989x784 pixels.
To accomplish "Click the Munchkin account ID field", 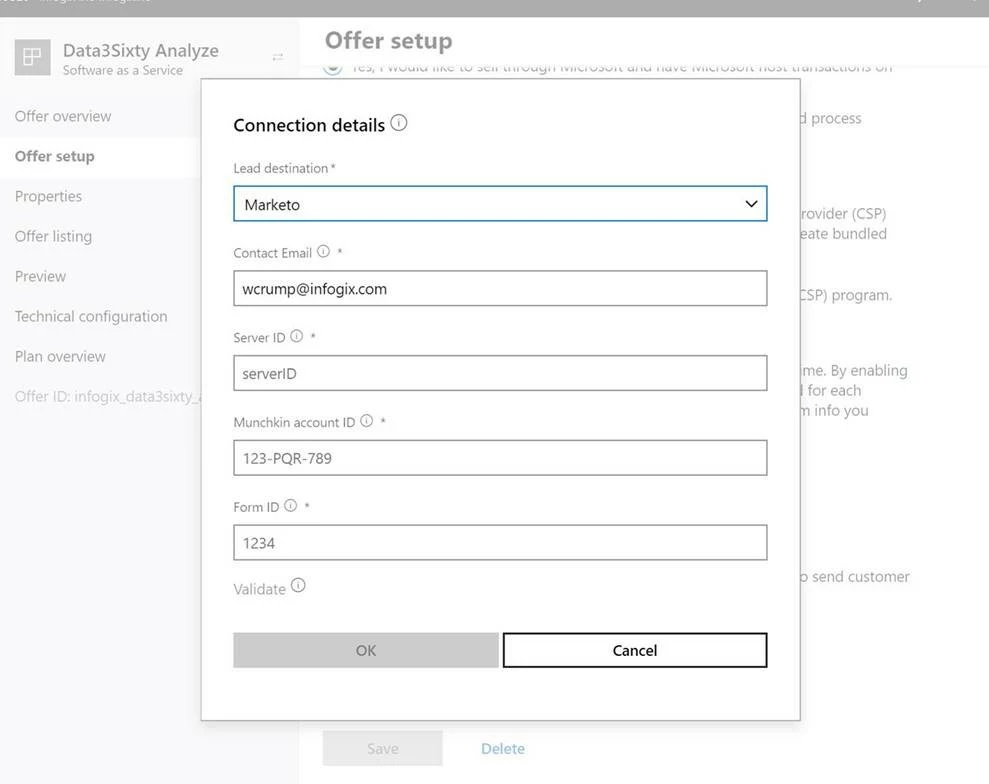I will [x=500, y=458].
